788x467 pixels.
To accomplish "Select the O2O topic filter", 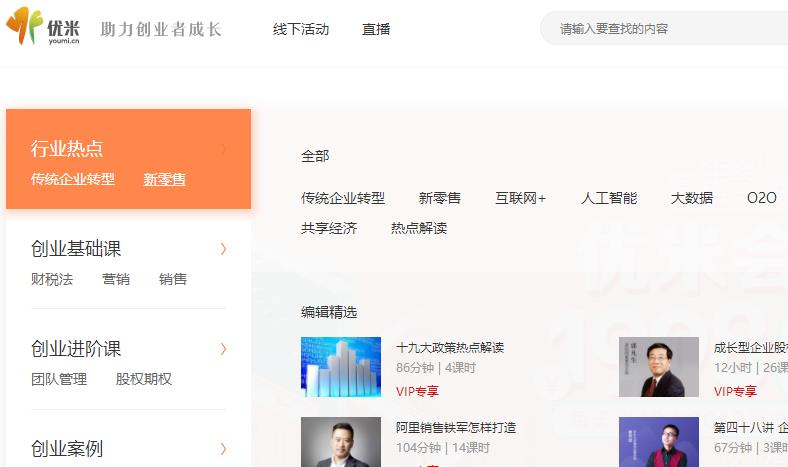I will pyautogui.click(x=762, y=198).
